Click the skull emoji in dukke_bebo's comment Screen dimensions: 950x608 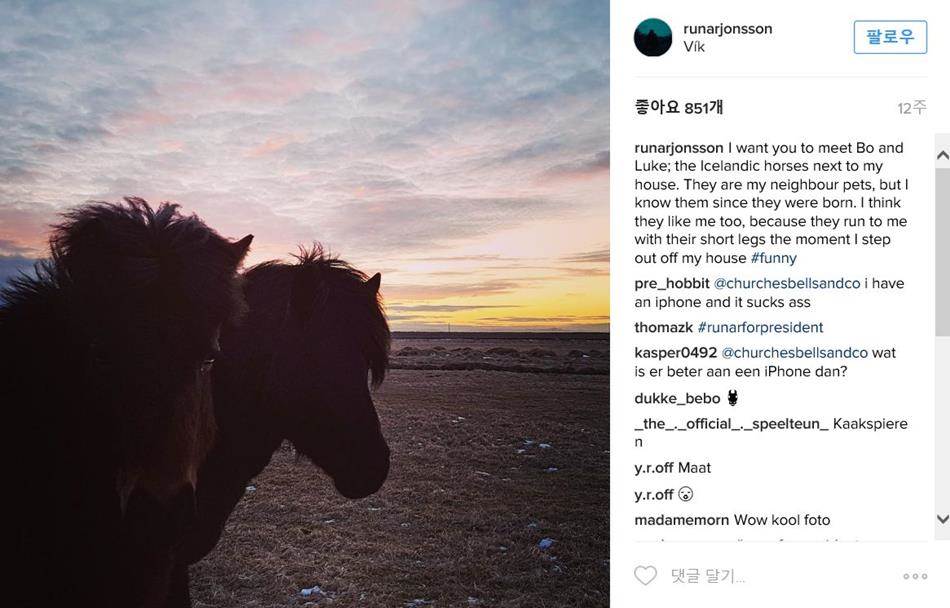733,397
